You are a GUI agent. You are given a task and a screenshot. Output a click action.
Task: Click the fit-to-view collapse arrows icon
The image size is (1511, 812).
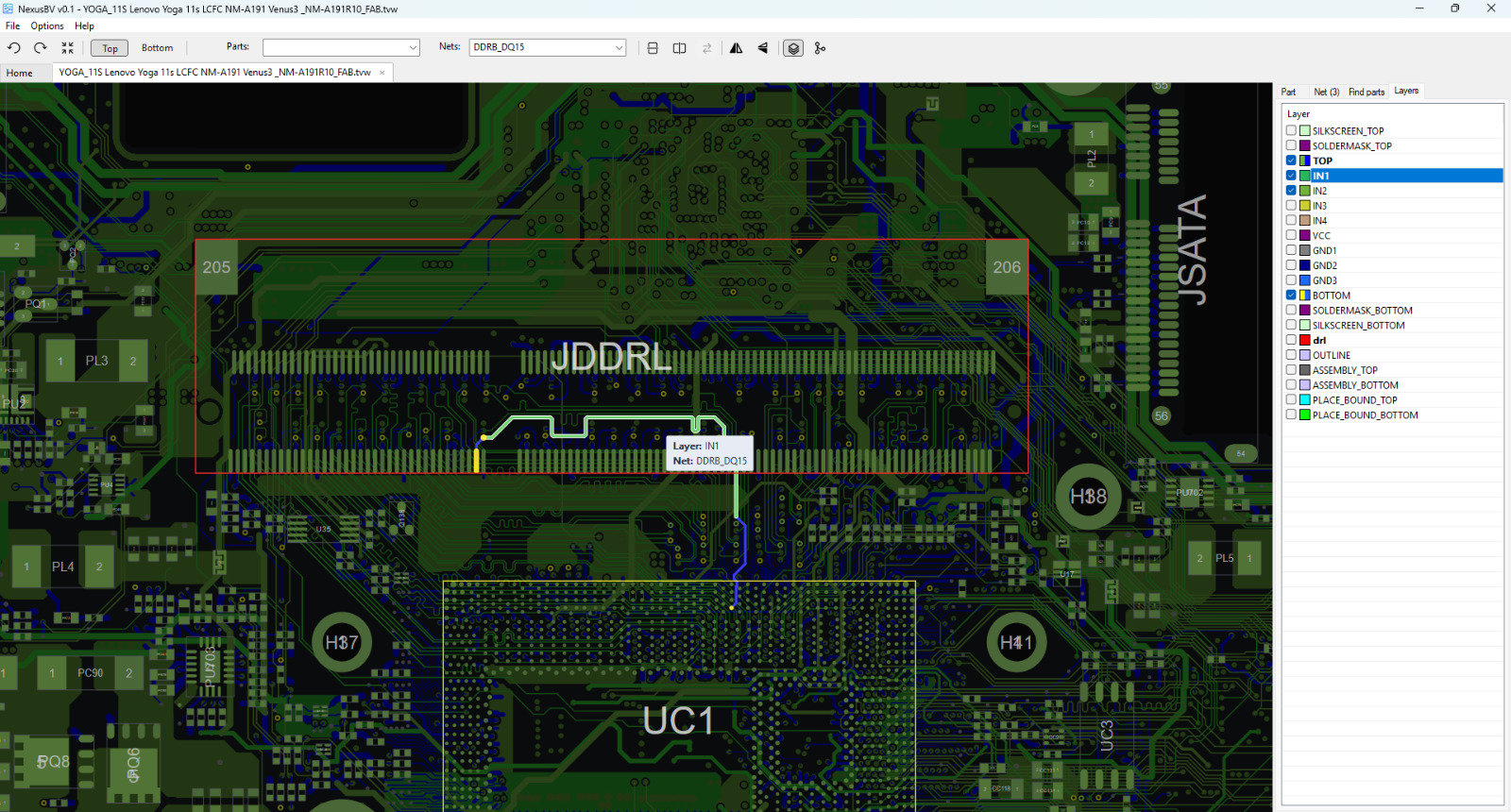67,48
